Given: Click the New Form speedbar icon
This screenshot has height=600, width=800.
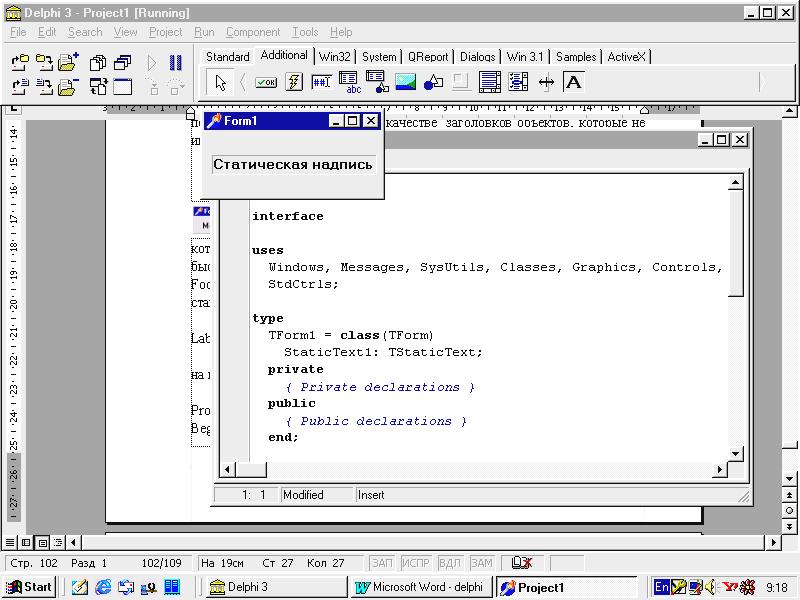Looking at the screenshot, I should click(x=122, y=87).
